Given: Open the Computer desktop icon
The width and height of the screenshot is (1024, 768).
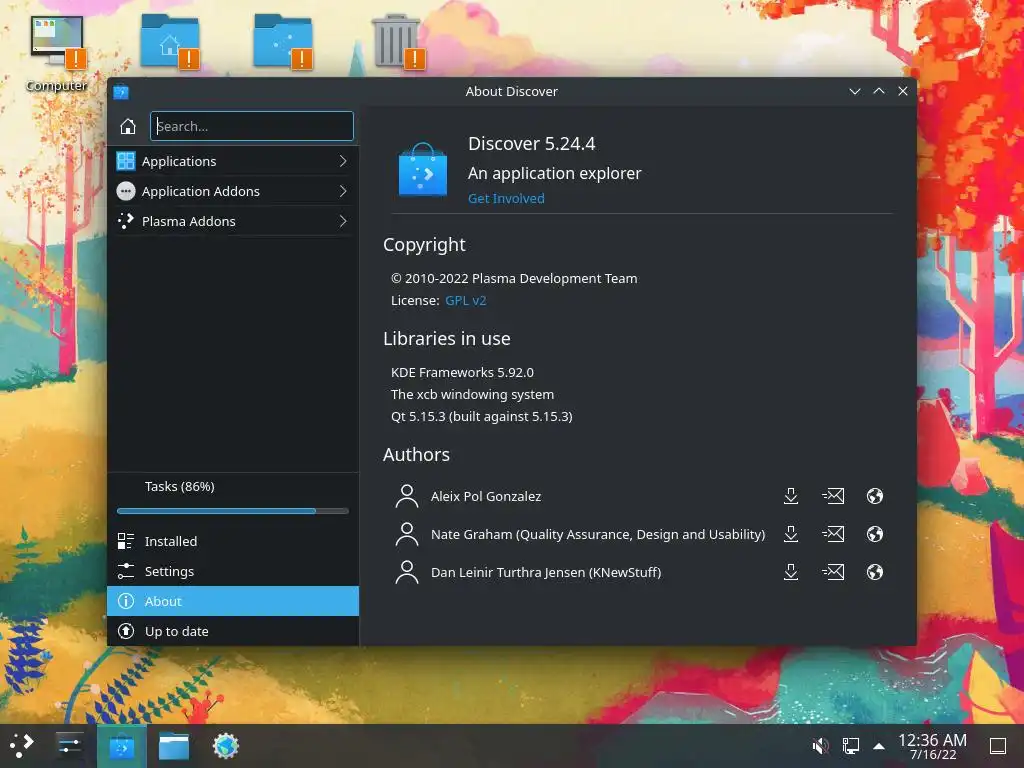Looking at the screenshot, I should 57,54.
